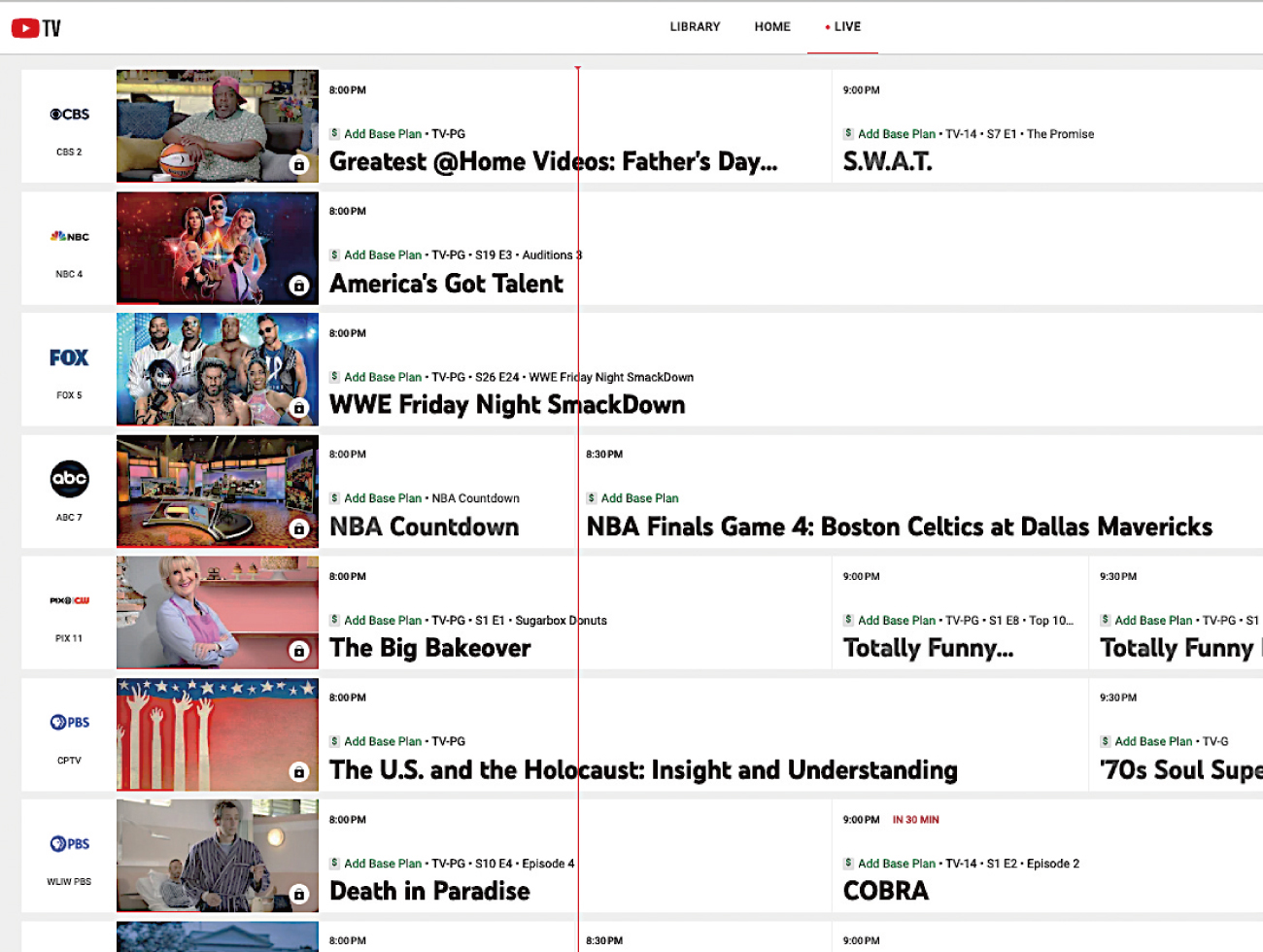Select the NBC 4 channel icon
The width and height of the screenshot is (1263, 952).
pos(69,236)
